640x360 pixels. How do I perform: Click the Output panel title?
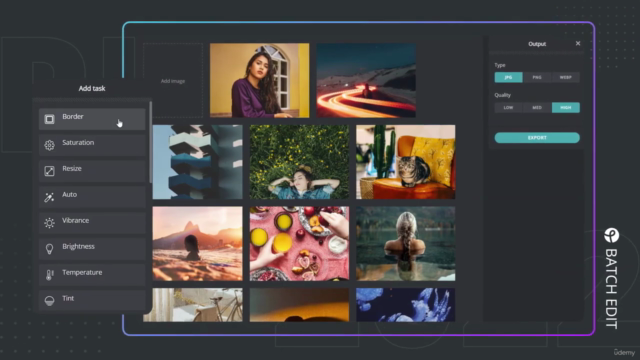[537, 44]
